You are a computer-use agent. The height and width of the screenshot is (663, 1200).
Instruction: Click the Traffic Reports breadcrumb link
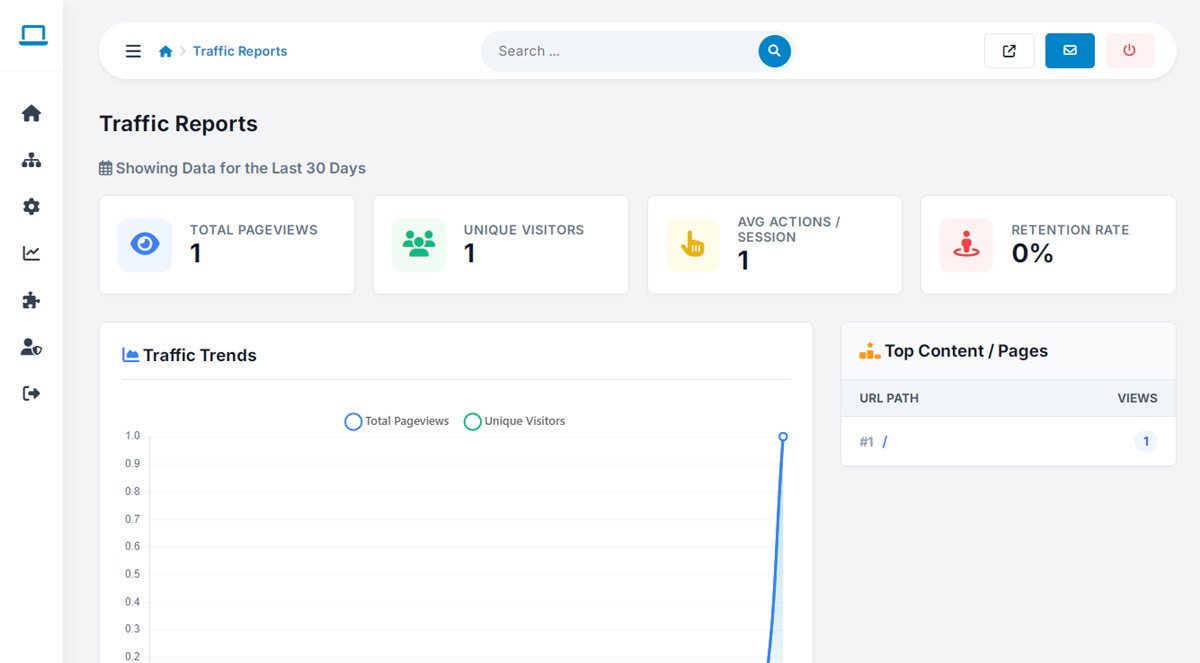pyautogui.click(x=240, y=51)
